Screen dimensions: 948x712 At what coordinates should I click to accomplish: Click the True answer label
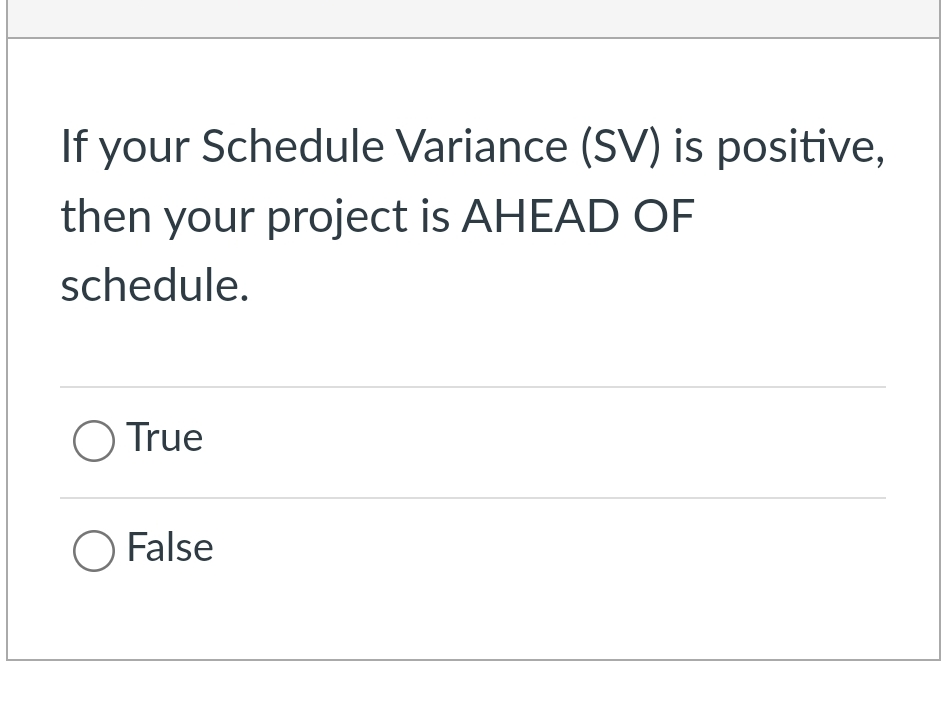pyautogui.click(x=164, y=437)
